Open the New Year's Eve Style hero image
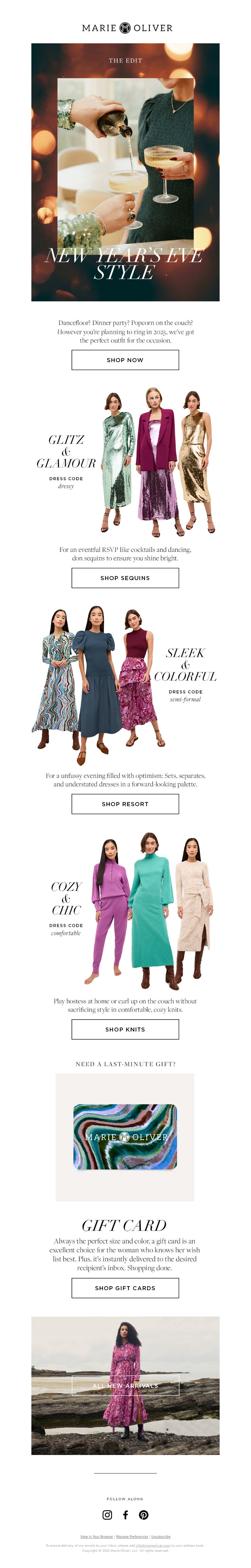The height and width of the screenshot is (1568, 251). pos(125,172)
